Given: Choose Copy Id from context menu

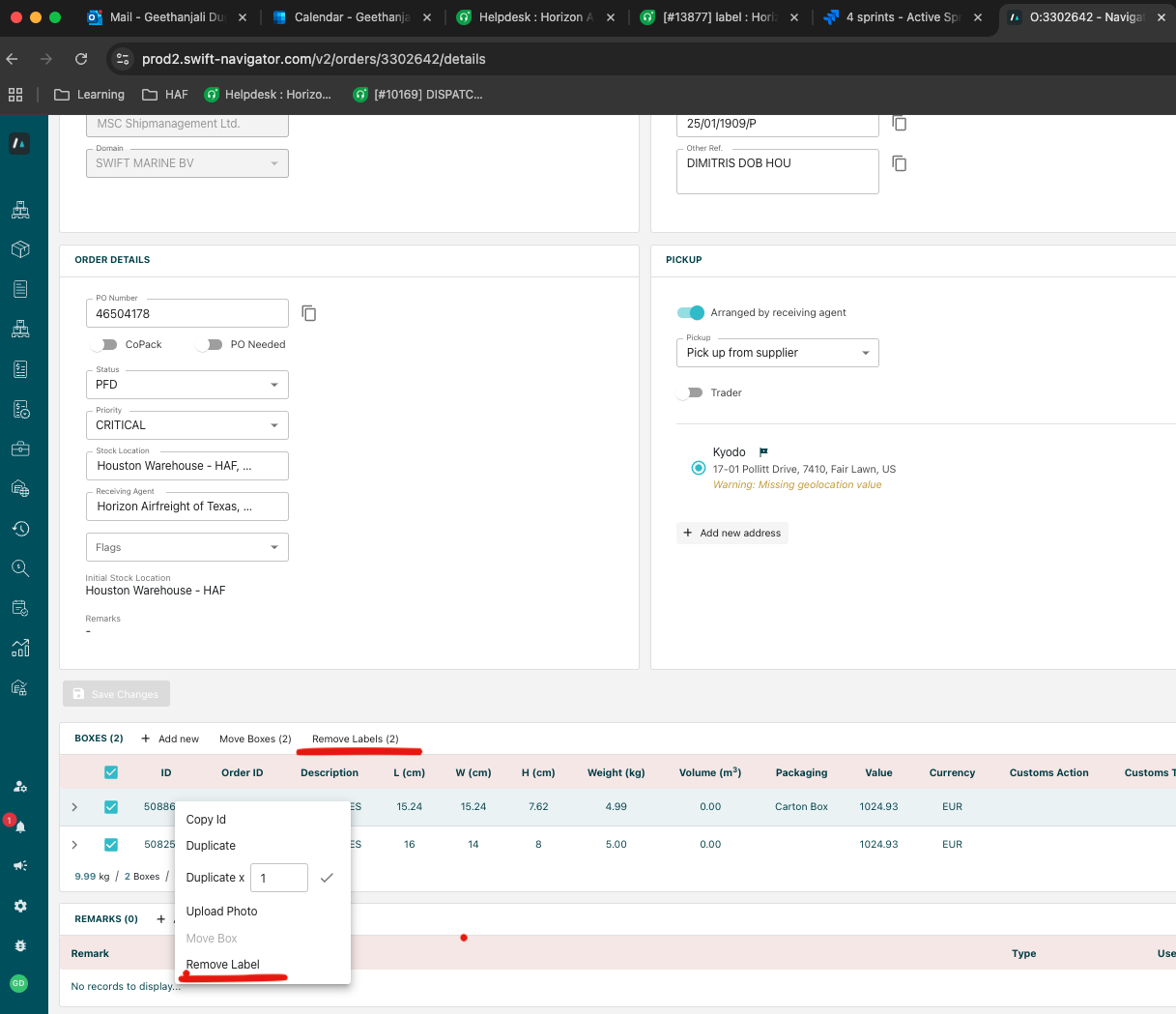Looking at the screenshot, I should coord(206,819).
